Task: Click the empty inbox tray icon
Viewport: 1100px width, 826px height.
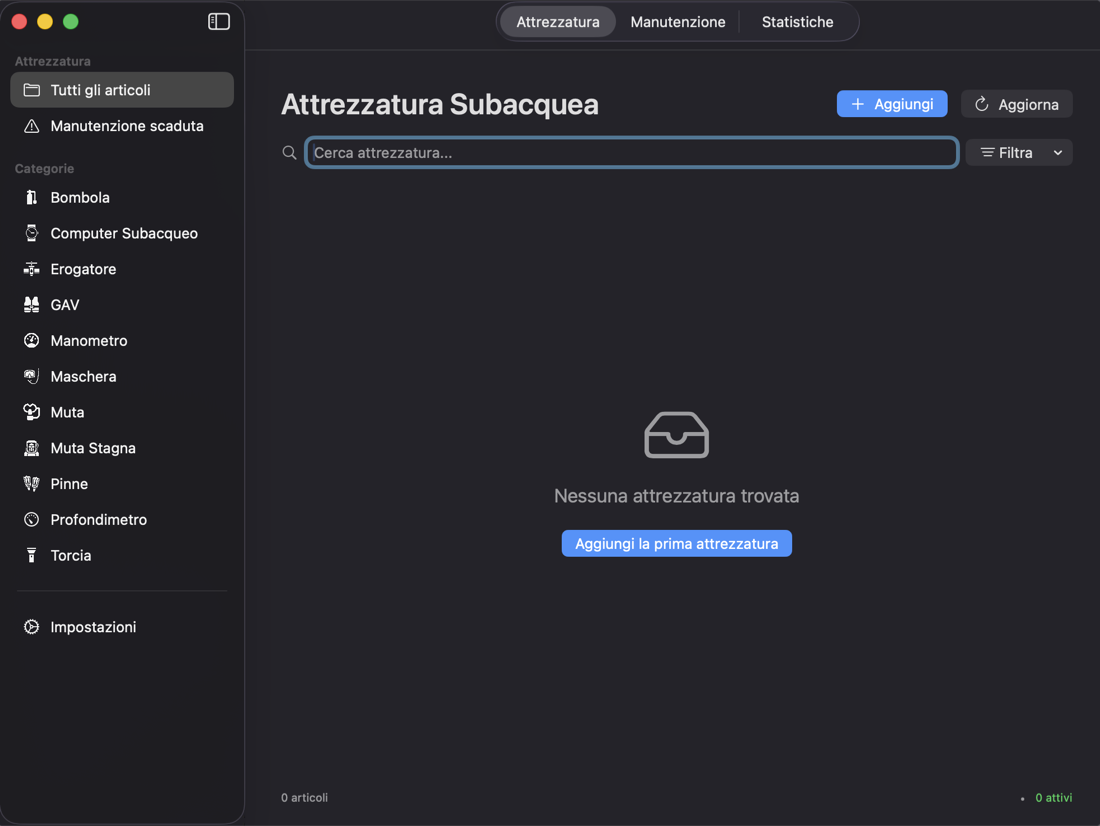Action: pyautogui.click(x=677, y=435)
